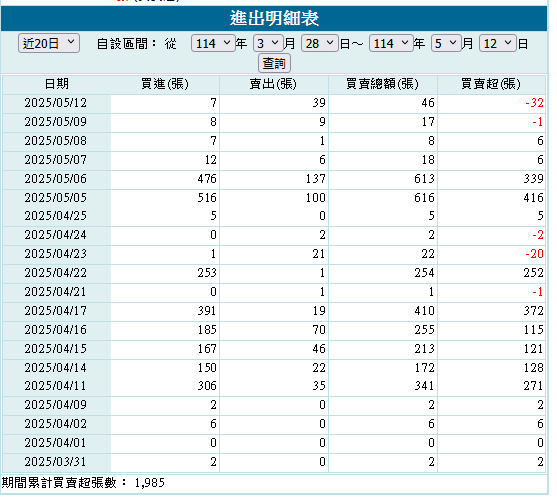Screen dimensions: 557x499
Task: Click the 買賣超(張) column header
Action: click(491, 84)
